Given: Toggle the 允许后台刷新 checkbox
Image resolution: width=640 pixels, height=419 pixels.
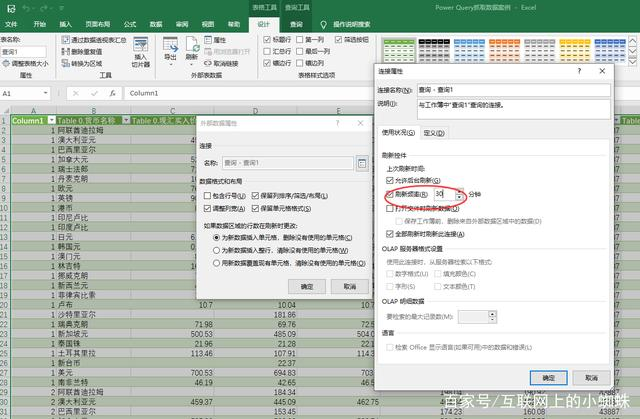Looking at the screenshot, I should tap(389, 183).
